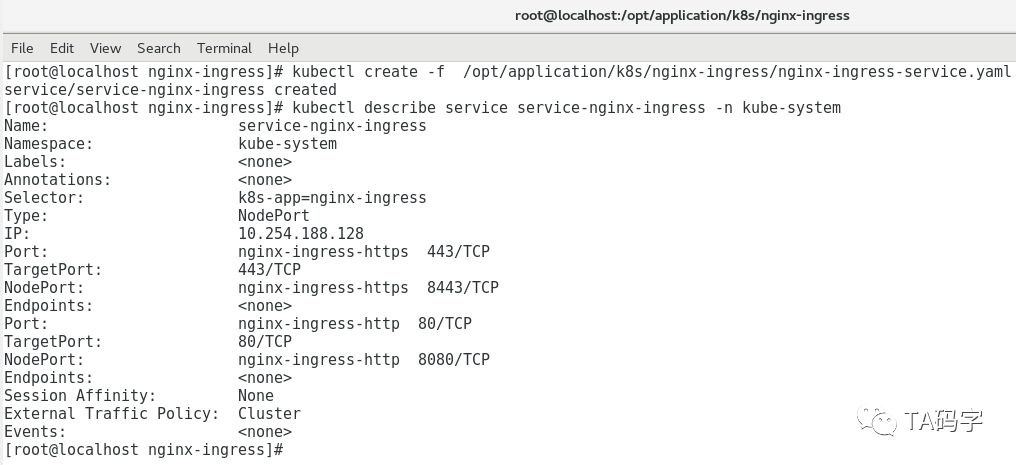Open the View menu

tap(105, 48)
